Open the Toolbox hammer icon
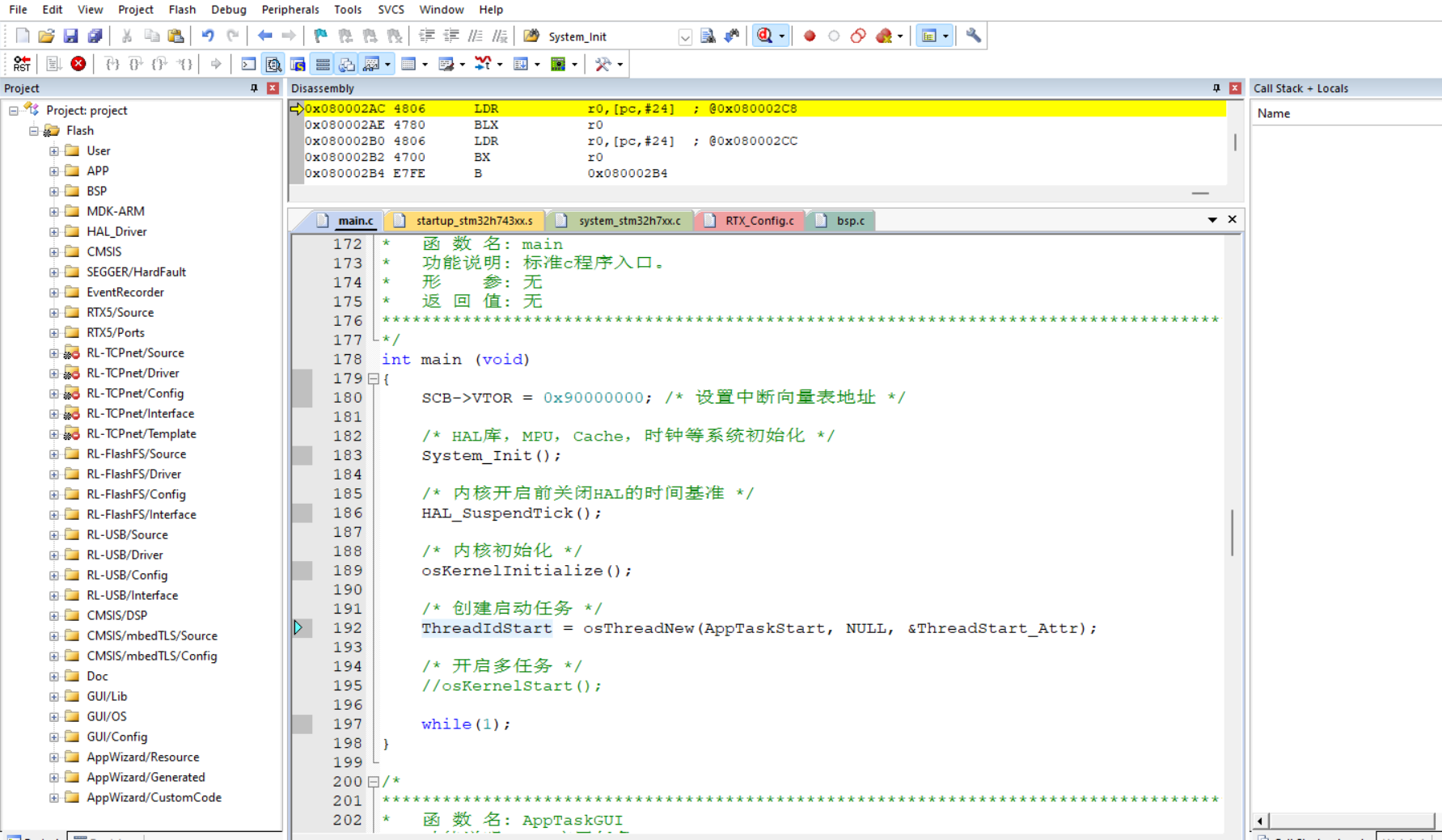The width and height of the screenshot is (1442, 840). (x=603, y=64)
